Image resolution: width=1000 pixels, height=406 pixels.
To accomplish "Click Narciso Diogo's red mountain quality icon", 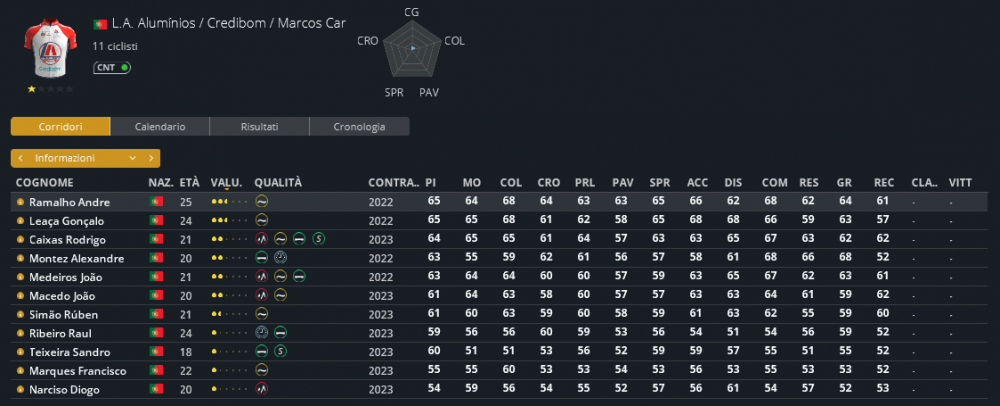I will [x=261, y=389].
